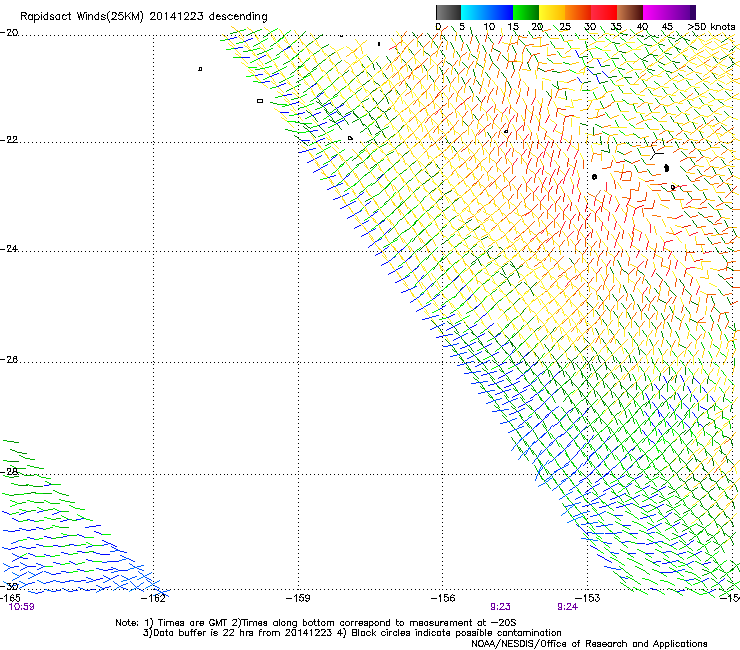Click the brown 35-40 knots color segment
Screen dimensions: 740x650
[x=630, y=12]
